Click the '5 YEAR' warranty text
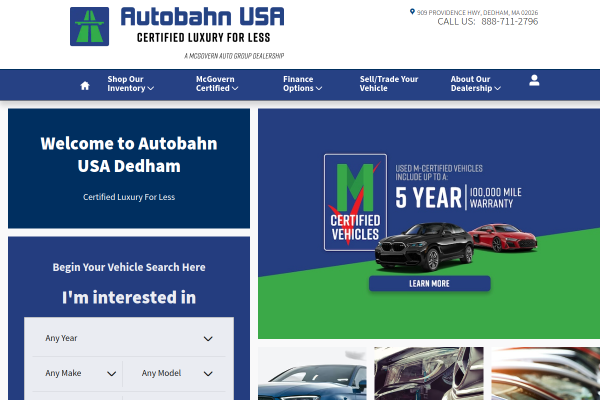Image resolution: width=600 pixels, height=400 pixels. point(429,198)
